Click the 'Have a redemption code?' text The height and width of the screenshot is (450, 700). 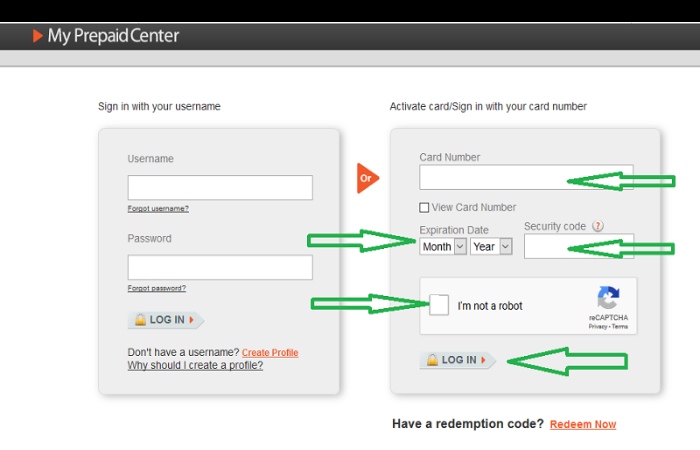pos(468,424)
